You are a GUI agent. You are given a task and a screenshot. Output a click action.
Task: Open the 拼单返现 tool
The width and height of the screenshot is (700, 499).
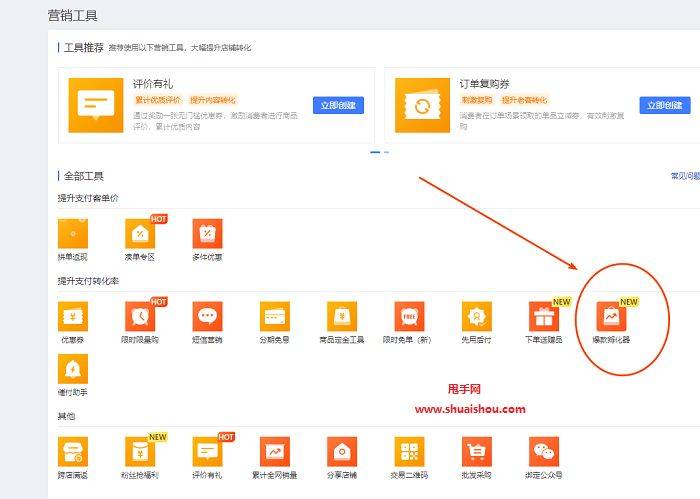click(73, 233)
